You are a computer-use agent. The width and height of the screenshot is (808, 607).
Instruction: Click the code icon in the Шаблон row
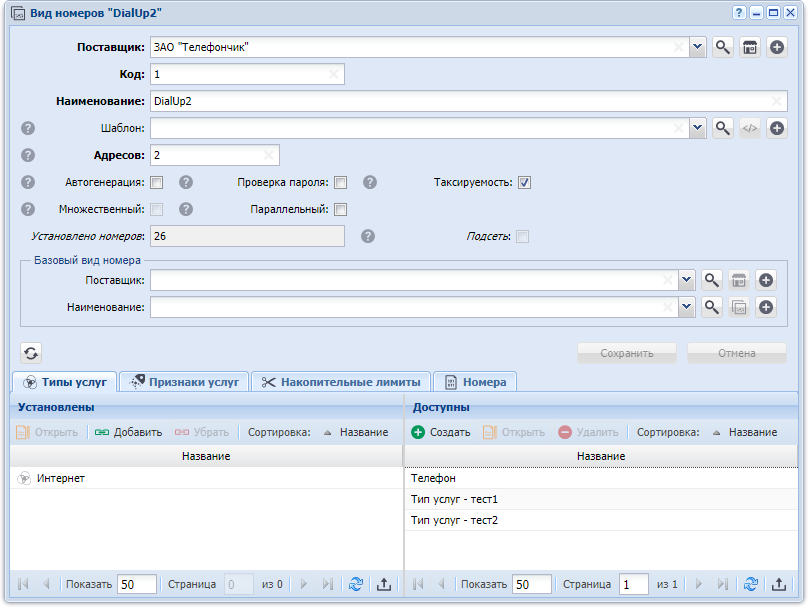pyautogui.click(x=750, y=128)
